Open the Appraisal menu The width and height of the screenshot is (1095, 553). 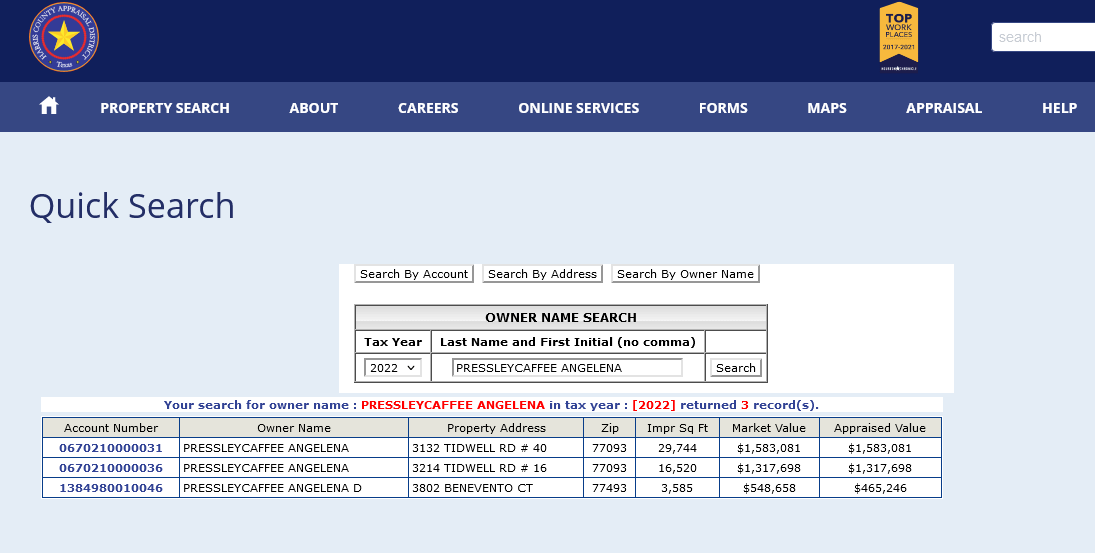(943, 108)
